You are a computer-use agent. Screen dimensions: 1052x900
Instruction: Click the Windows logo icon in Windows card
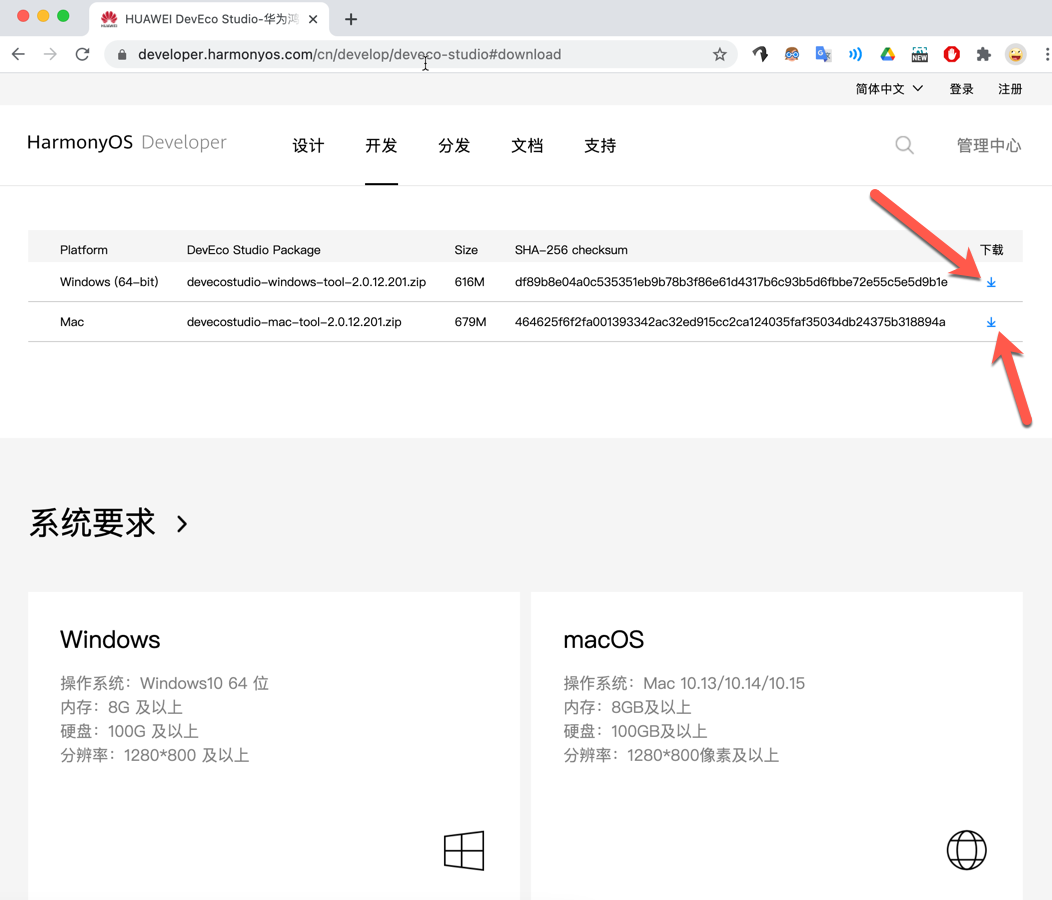(464, 850)
